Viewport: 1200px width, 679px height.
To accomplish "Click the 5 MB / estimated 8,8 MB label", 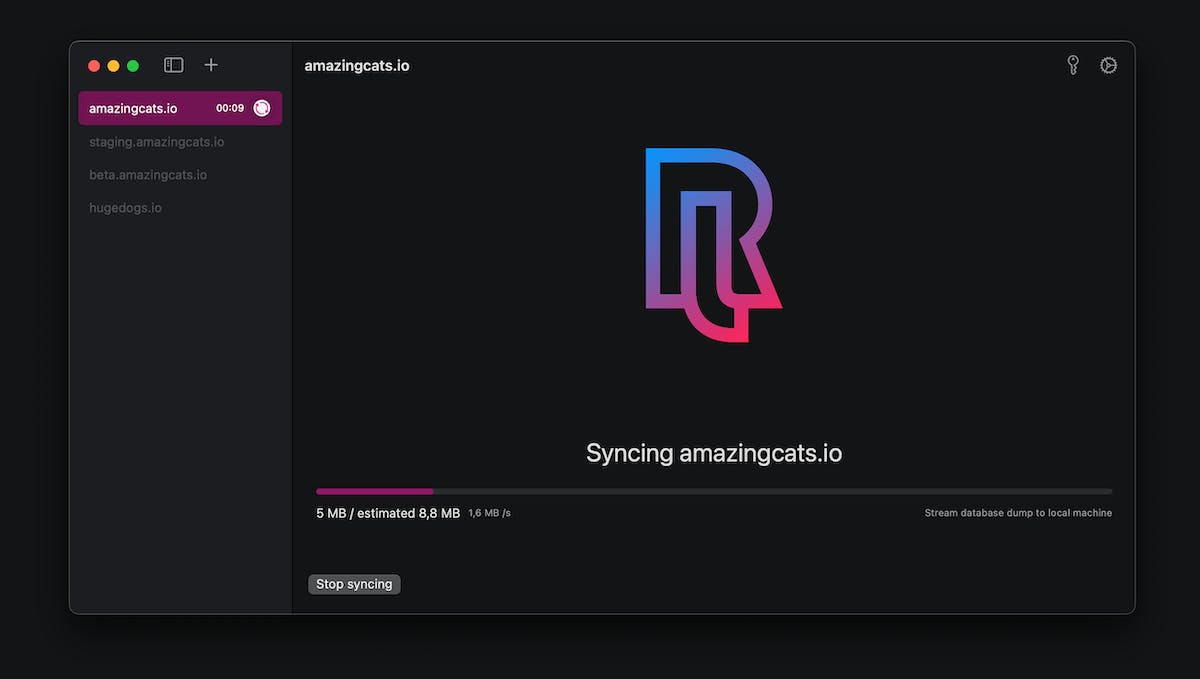I will point(388,513).
